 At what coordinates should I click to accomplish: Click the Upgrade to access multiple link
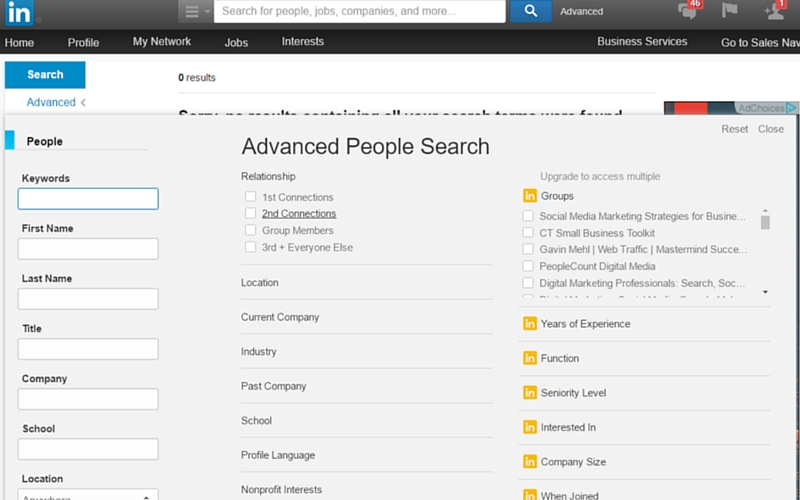pos(600,176)
